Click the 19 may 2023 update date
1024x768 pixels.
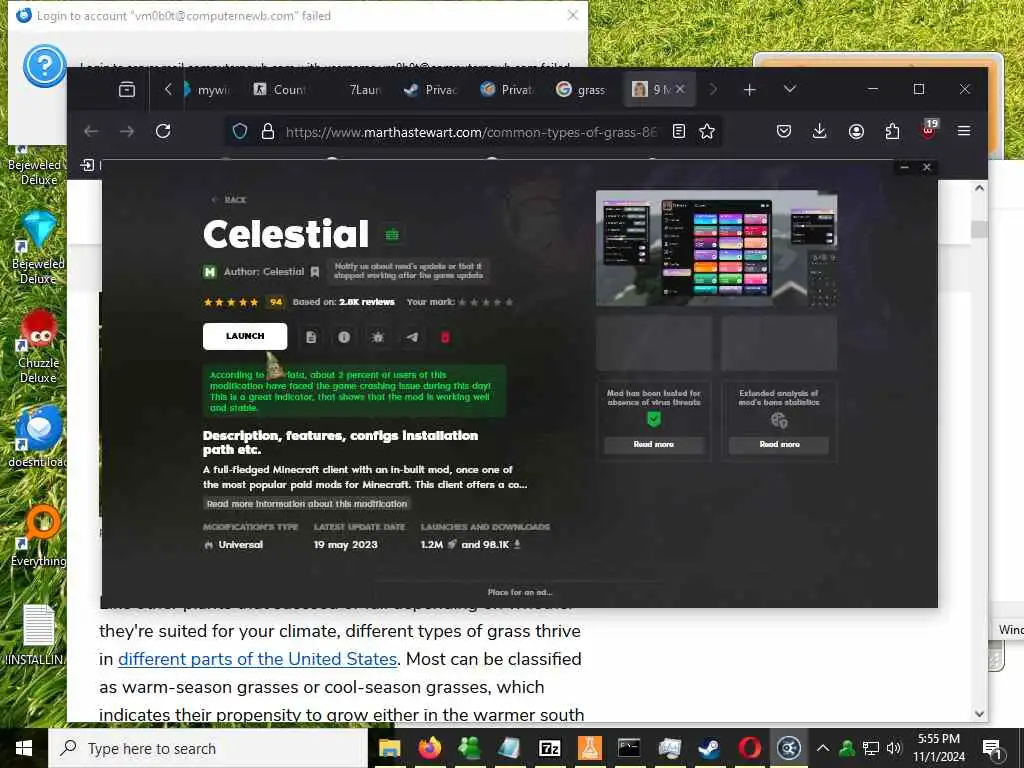pyautogui.click(x=345, y=545)
